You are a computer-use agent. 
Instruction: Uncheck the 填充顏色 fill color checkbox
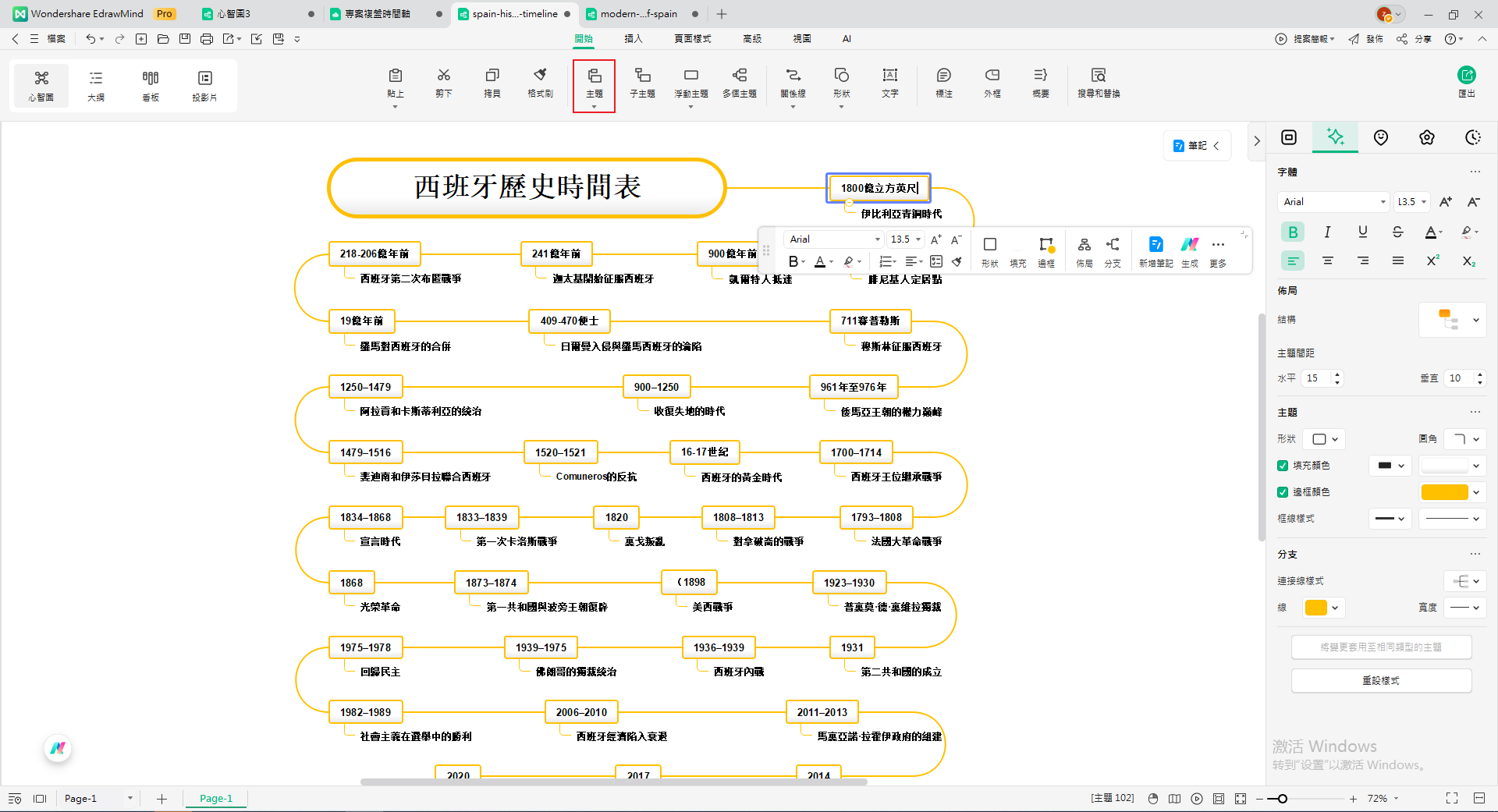pyautogui.click(x=1282, y=466)
